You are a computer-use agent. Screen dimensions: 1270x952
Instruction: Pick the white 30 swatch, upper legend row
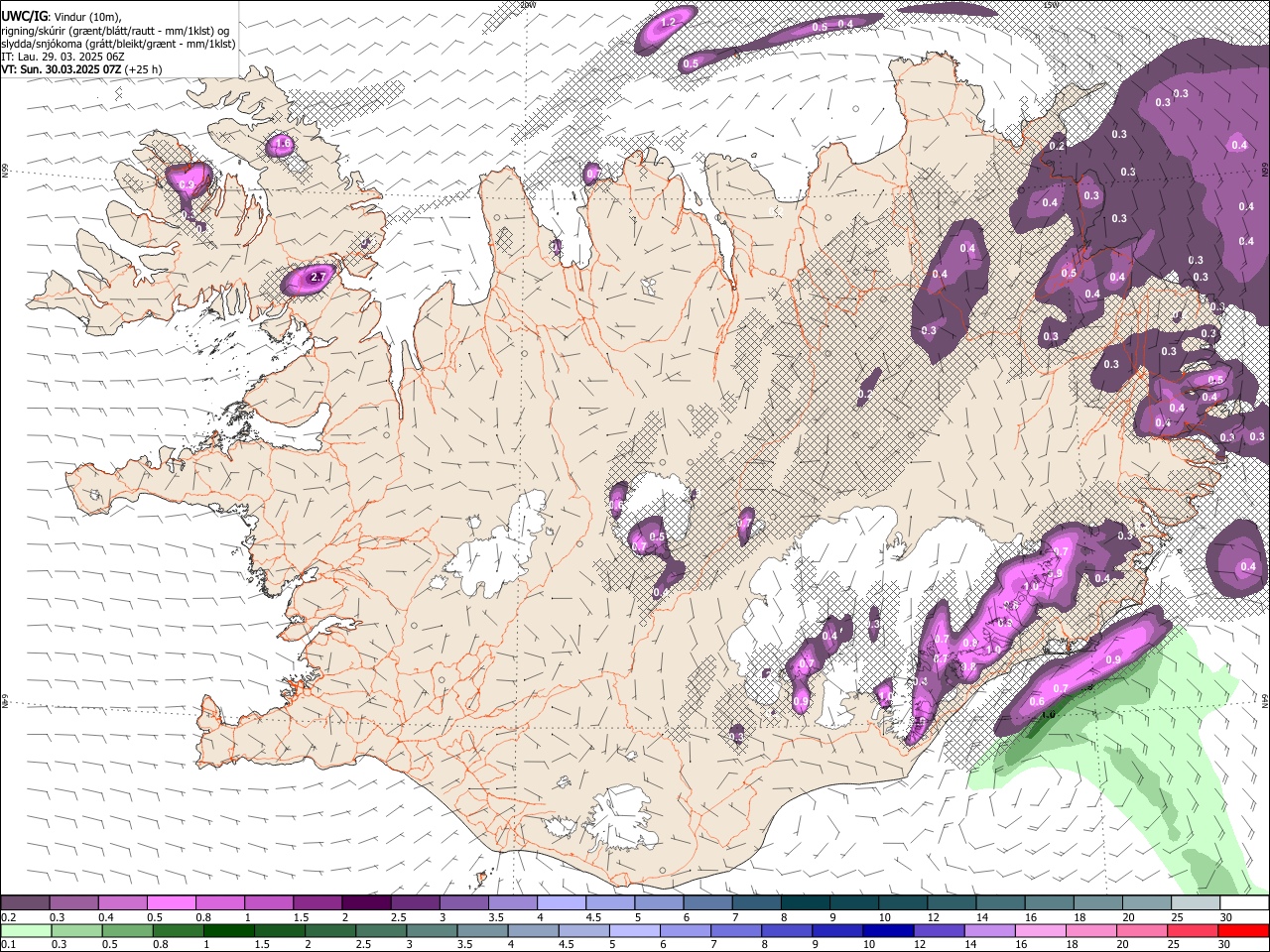(1244, 902)
